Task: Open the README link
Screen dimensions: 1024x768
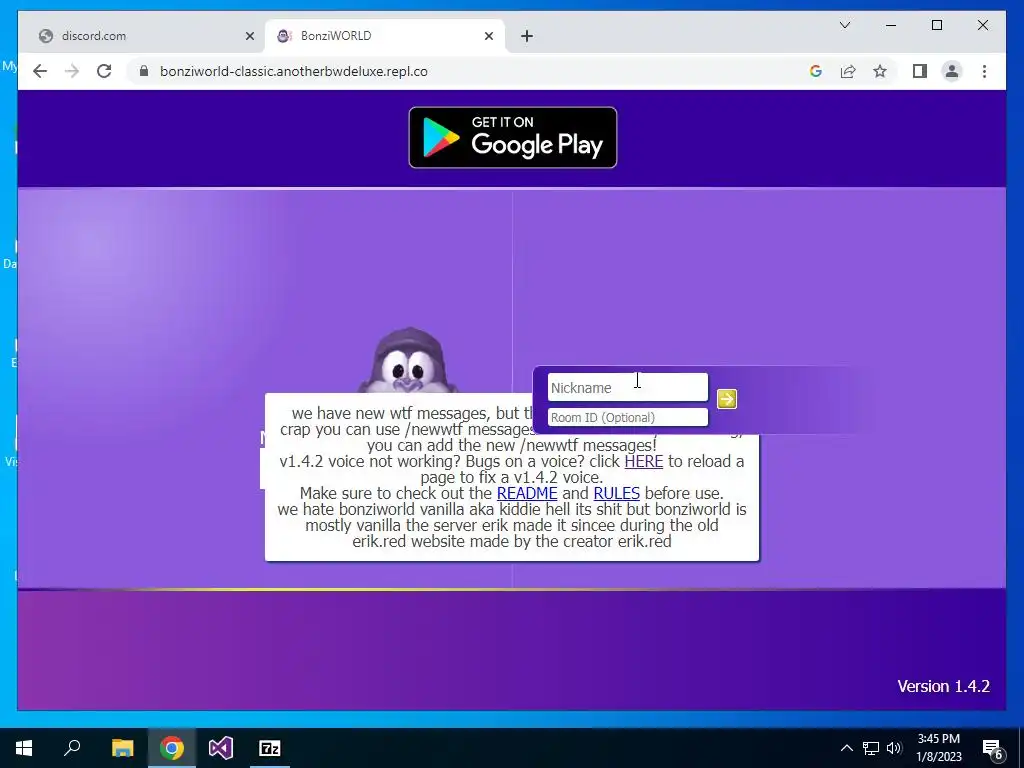Action: click(x=527, y=493)
